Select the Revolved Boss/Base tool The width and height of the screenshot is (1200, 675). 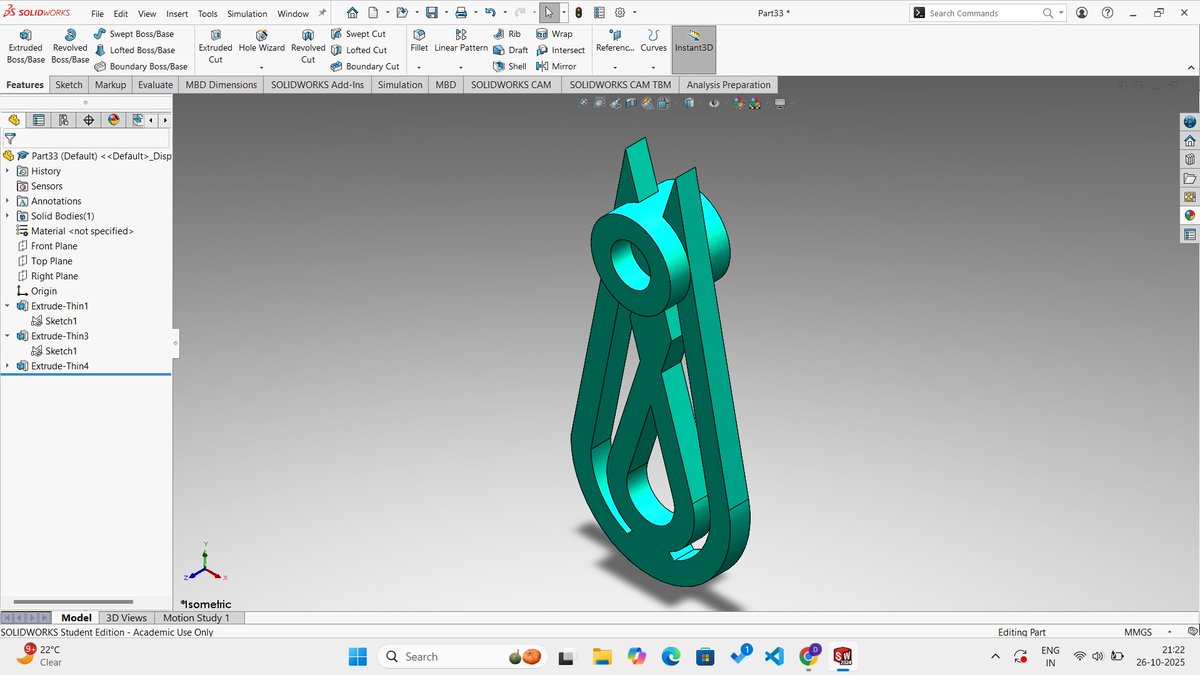[70, 47]
